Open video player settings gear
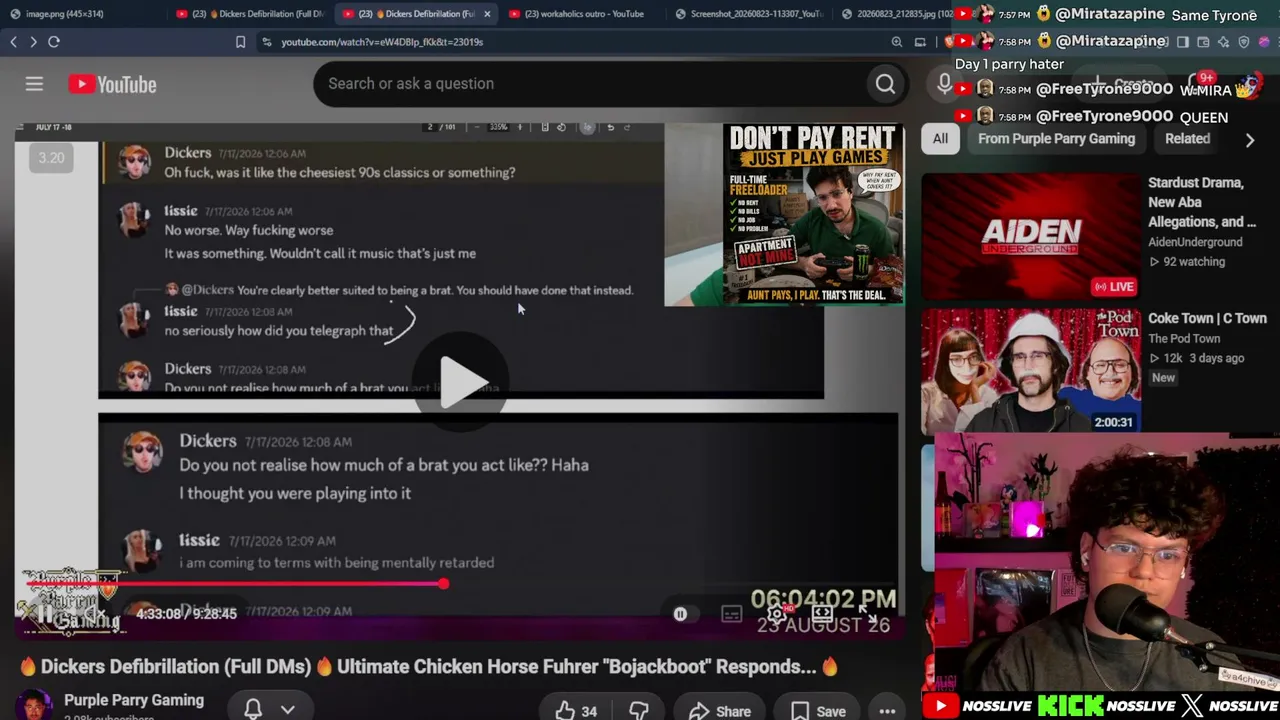Screen dimensions: 1280x720 click(776, 613)
